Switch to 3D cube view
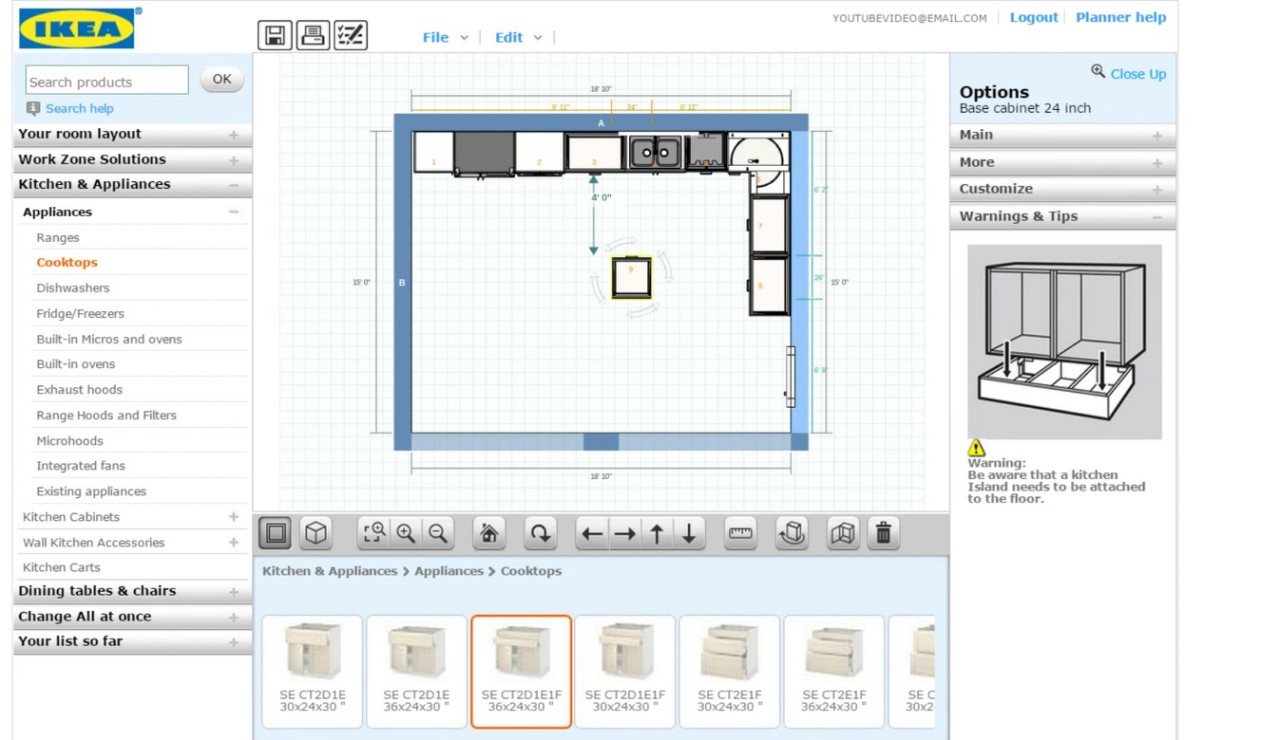The width and height of the screenshot is (1280, 740). (x=316, y=533)
